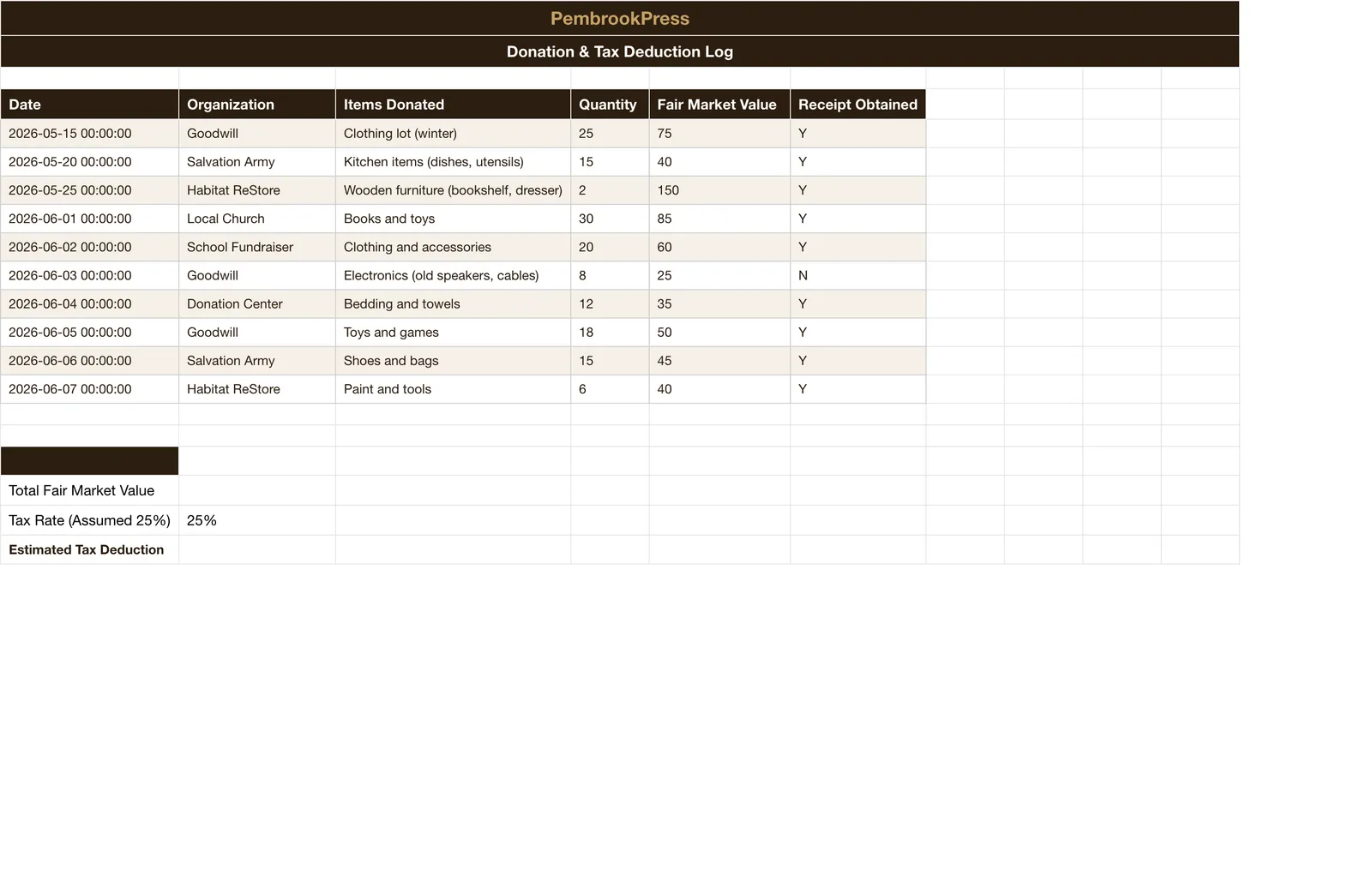Image resolution: width=1372 pixels, height=882 pixels.
Task: Select the Estimated Tax Deduction label
Action: [x=89, y=549]
